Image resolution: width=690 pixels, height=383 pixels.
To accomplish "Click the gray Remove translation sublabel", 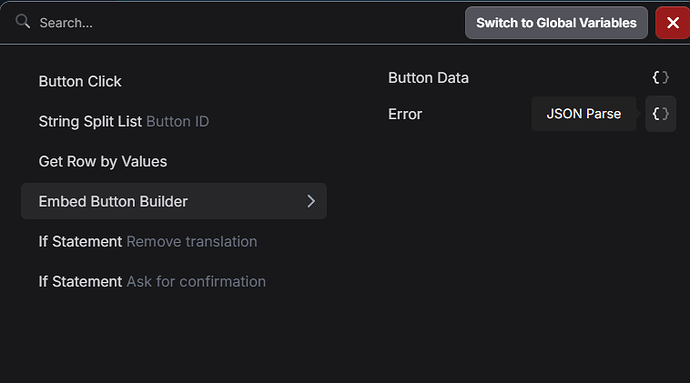I will tap(192, 242).
